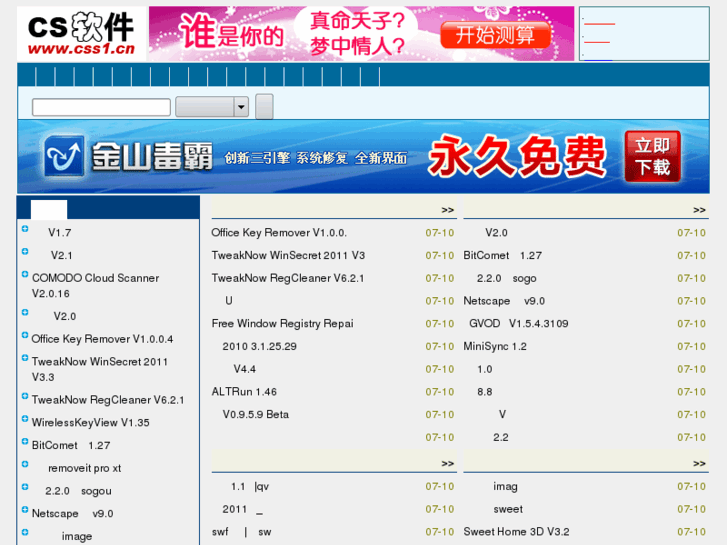This screenshot has height=545, width=727.
Task: Open Sweet Home 3D V3.2 entry
Action: 517,532
